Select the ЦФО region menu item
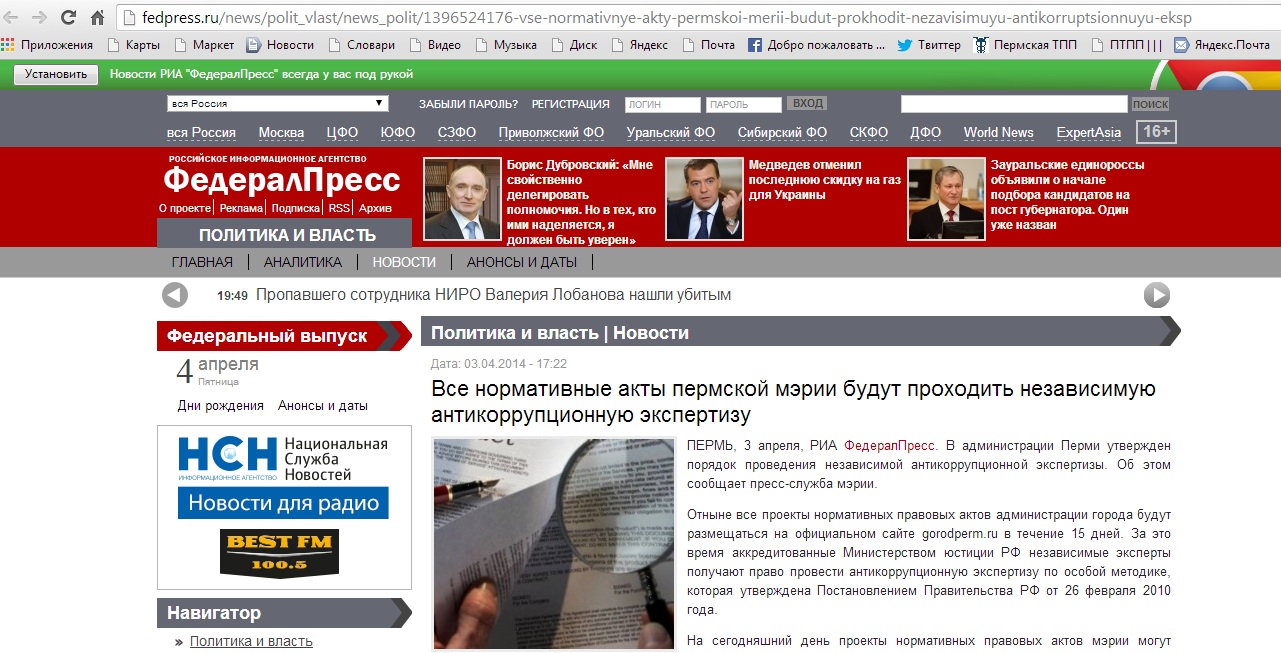 [342, 132]
